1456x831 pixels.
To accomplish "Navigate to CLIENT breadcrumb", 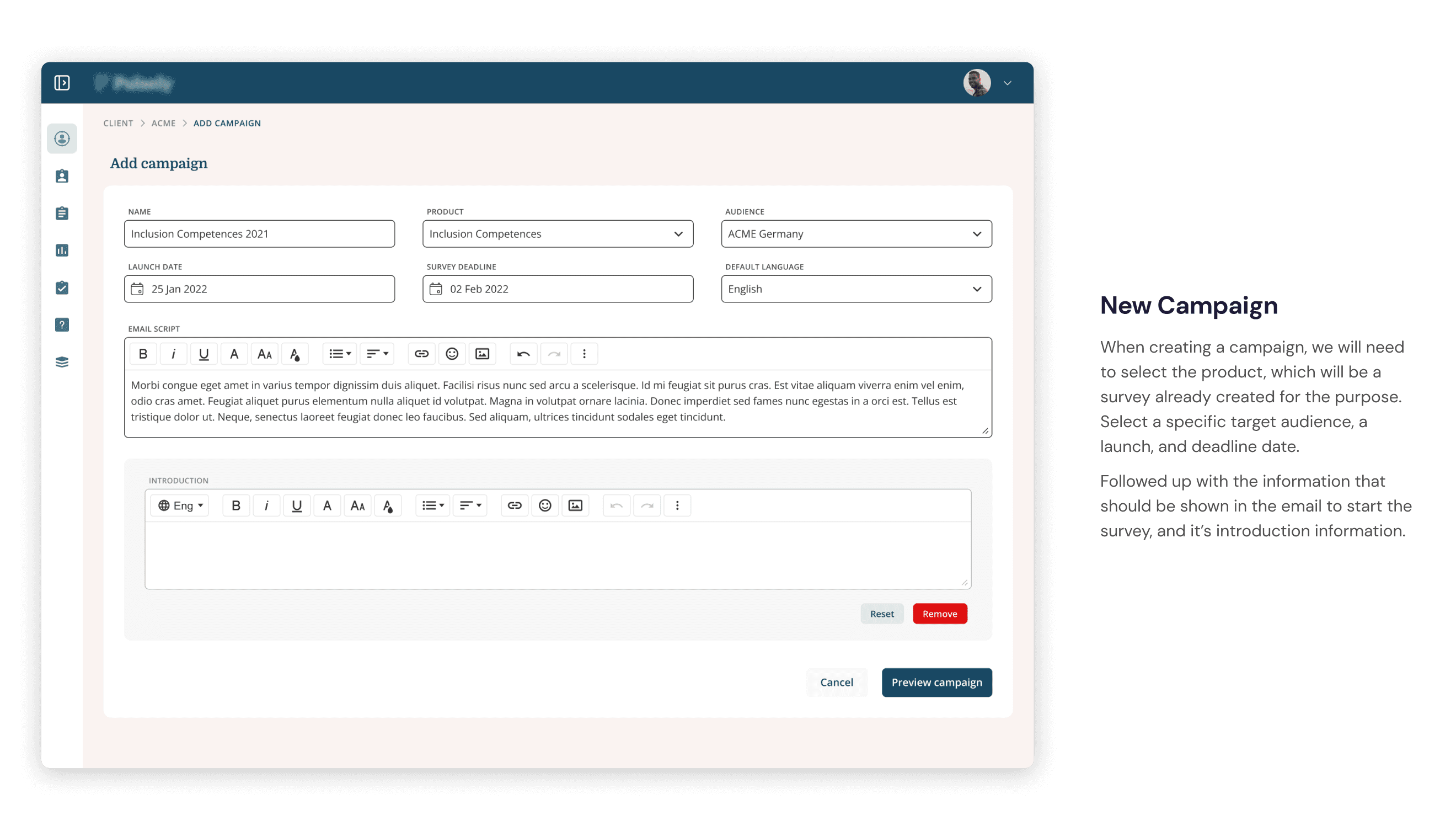I will point(118,123).
